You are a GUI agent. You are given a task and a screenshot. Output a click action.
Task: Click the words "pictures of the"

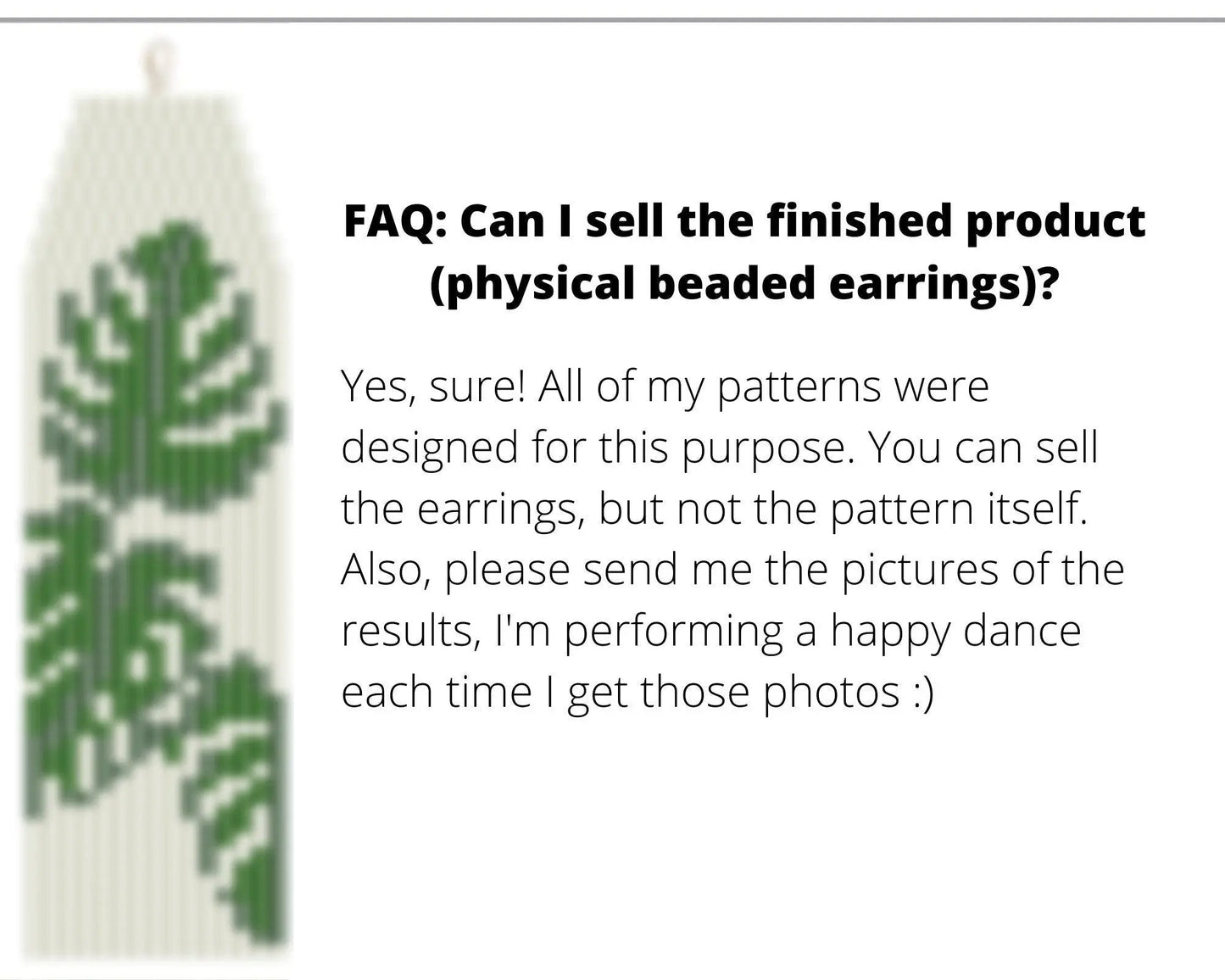(x=983, y=571)
